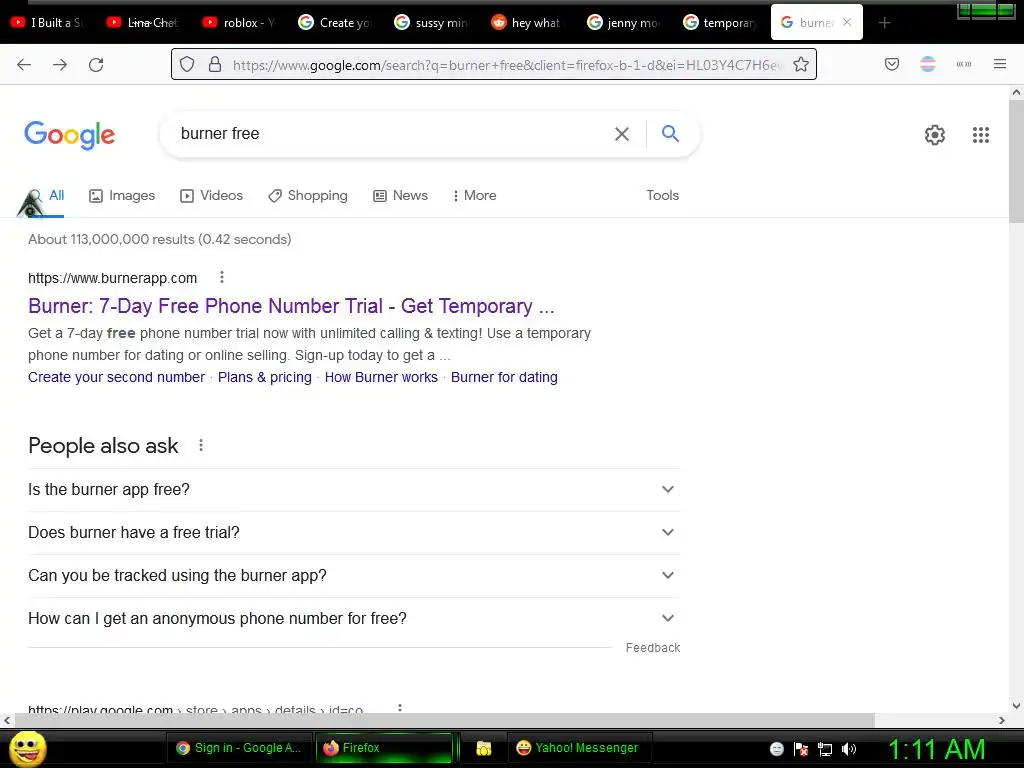Viewport: 1024px width, 768px height.
Task: Open options dots beside People also ask
Action: (201, 445)
